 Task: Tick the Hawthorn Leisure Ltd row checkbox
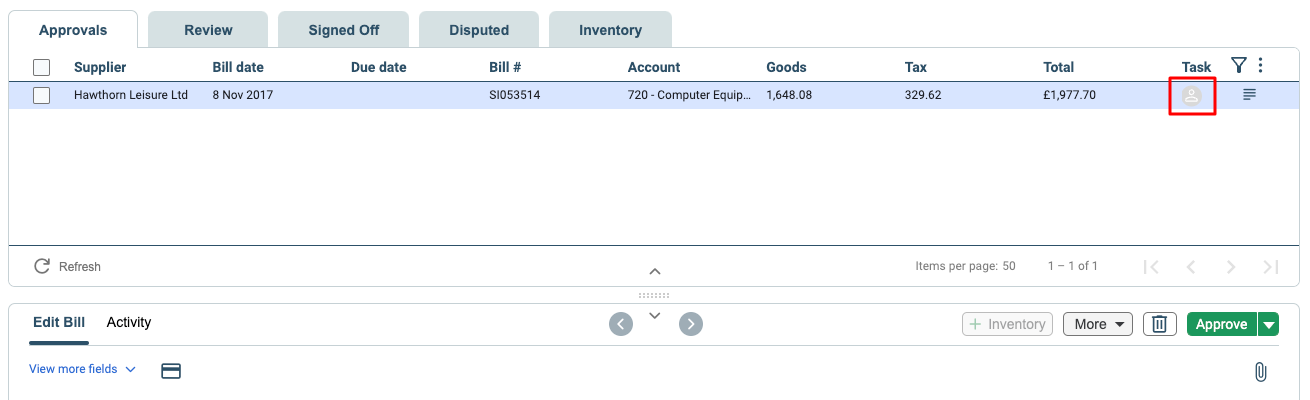click(x=41, y=96)
